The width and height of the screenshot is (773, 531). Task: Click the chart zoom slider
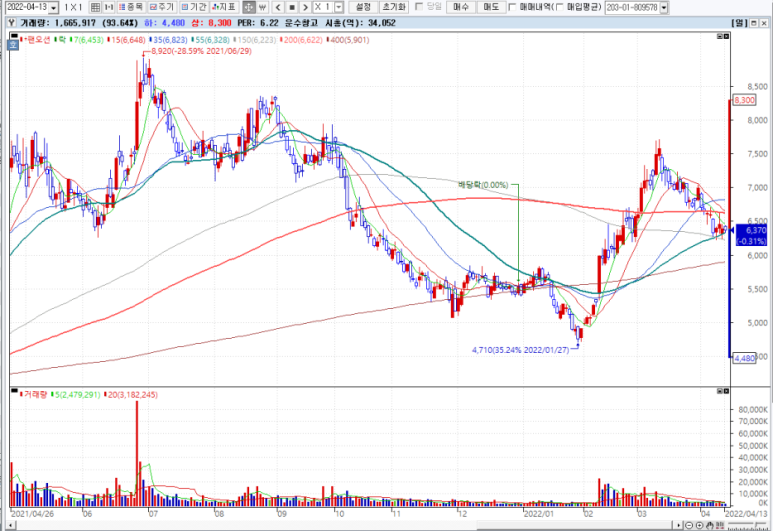(747, 526)
